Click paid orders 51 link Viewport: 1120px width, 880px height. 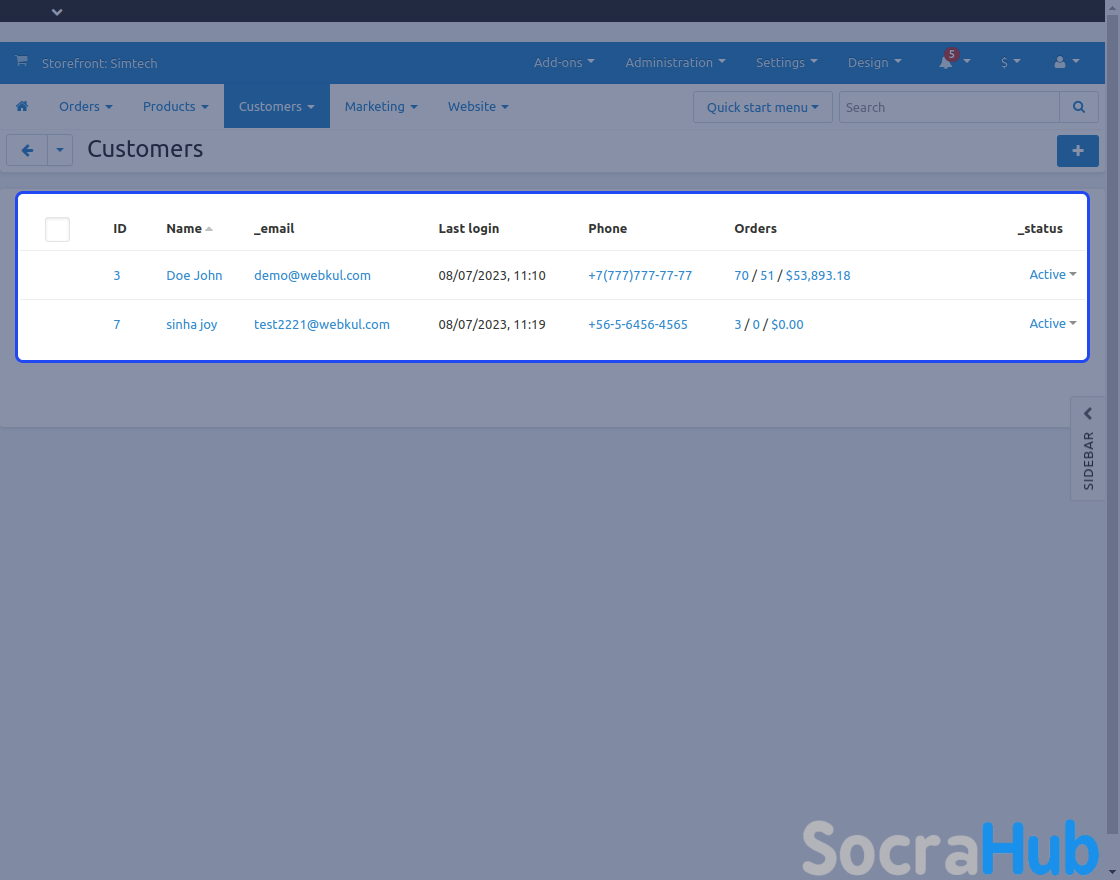click(767, 275)
